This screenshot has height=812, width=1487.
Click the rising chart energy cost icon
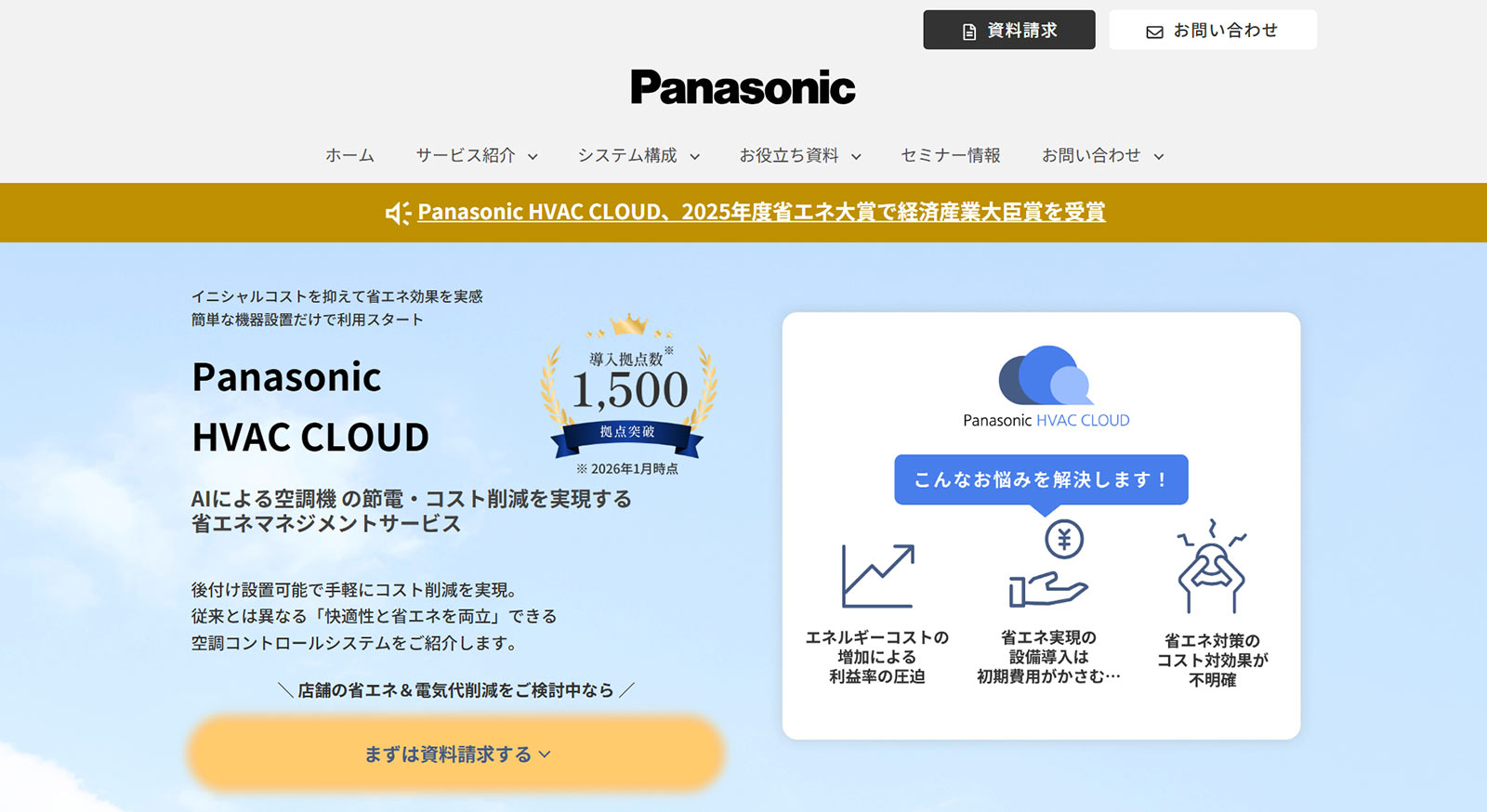coord(878,576)
